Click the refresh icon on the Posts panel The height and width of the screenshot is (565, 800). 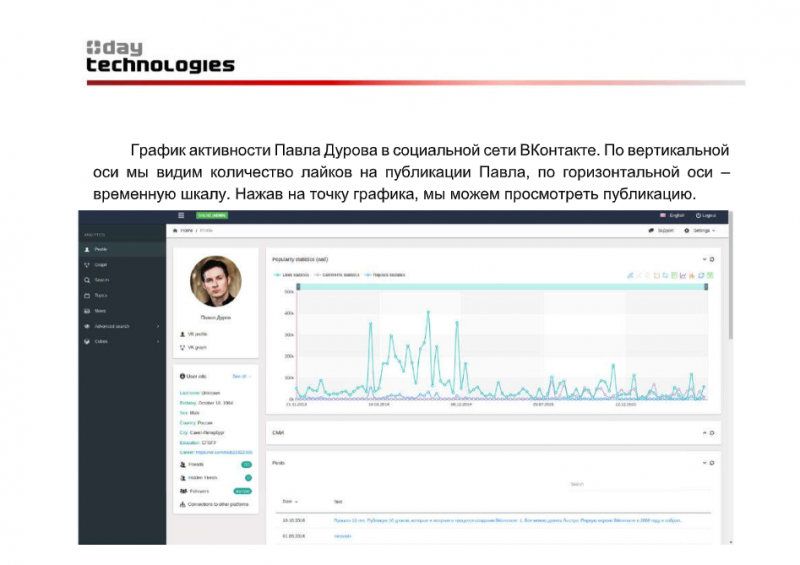[x=712, y=464]
